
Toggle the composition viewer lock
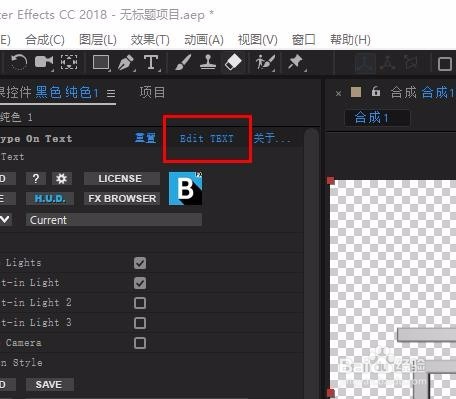[376, 91]
